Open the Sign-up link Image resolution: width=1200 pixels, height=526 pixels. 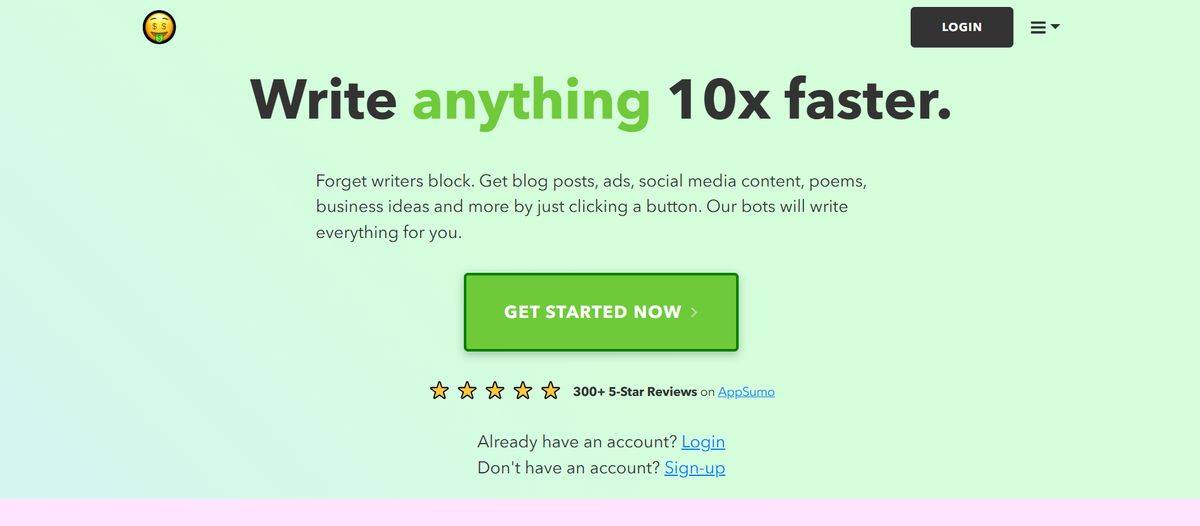[x=695, y=468]
